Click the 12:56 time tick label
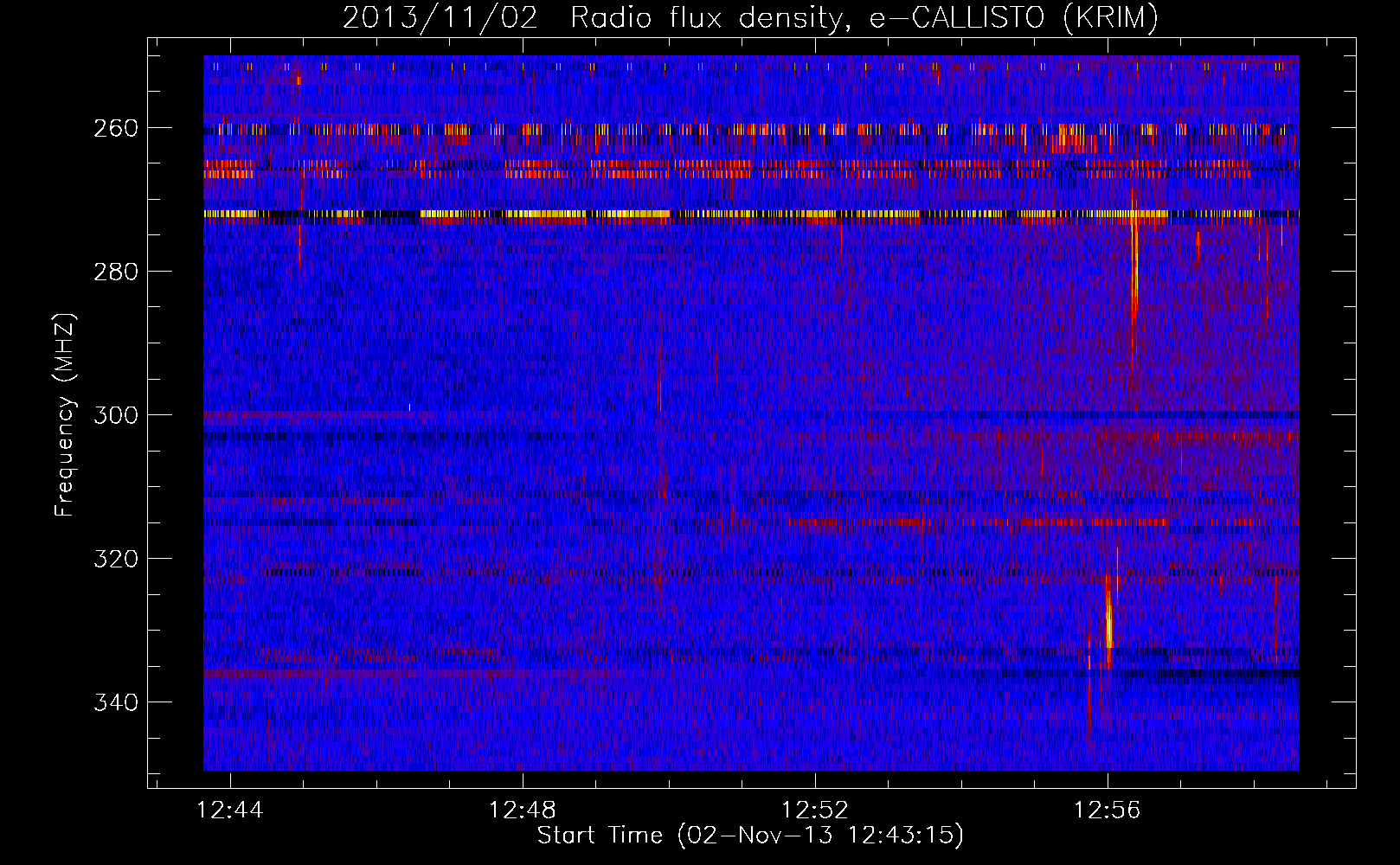Viewport: 1400px width, 865px height. tap(1108, 811)
